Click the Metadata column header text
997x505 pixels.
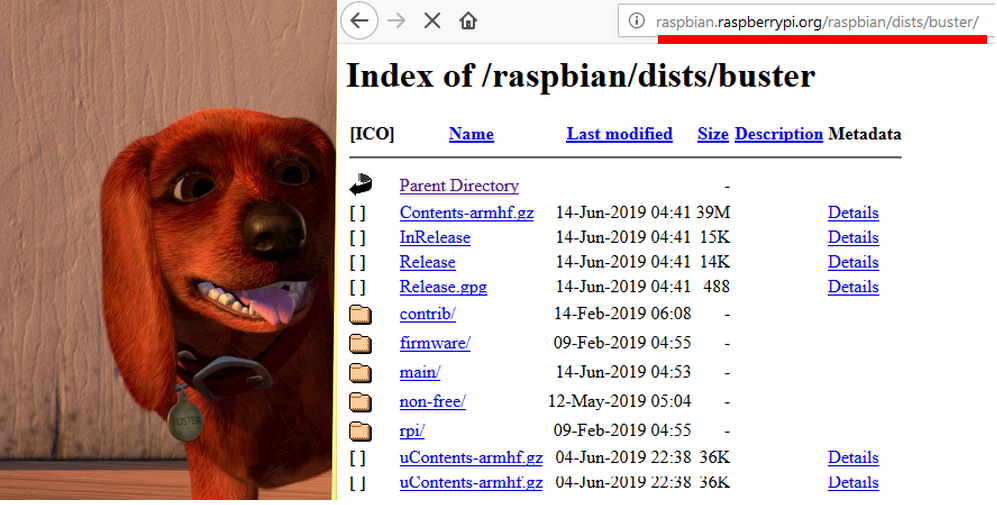pyautogui.click(x=865, y=134)
